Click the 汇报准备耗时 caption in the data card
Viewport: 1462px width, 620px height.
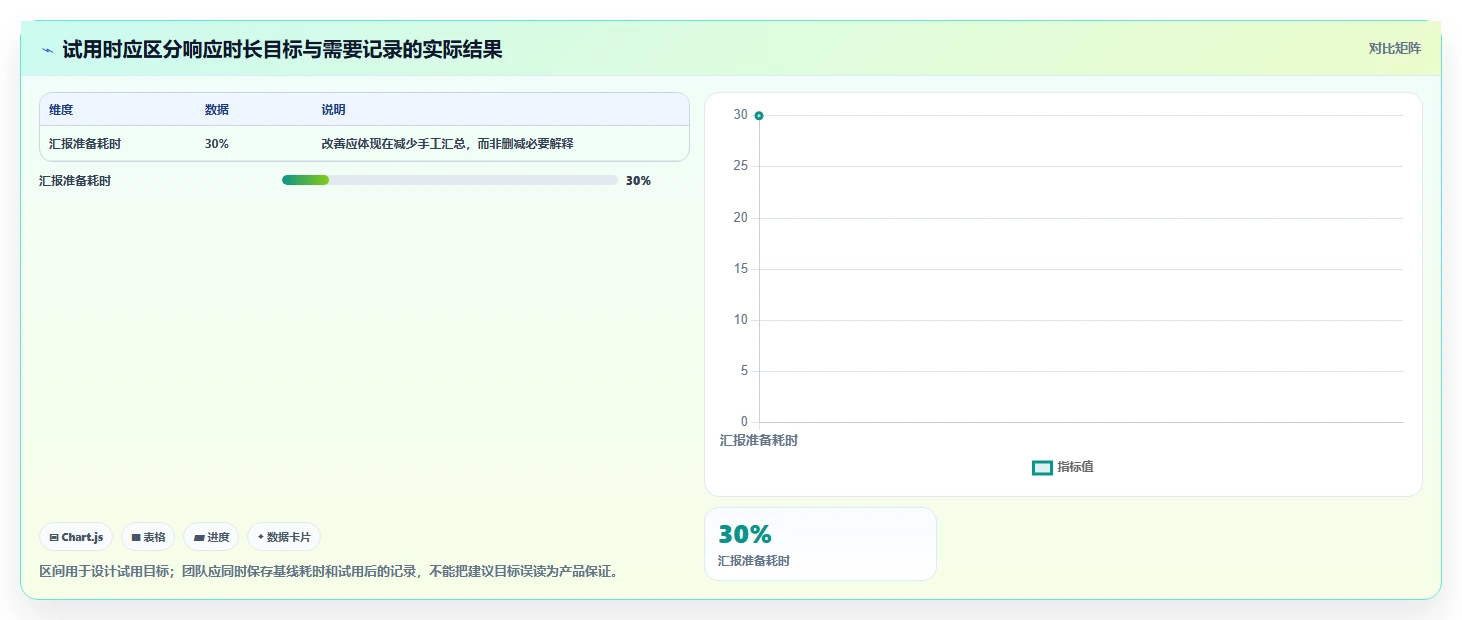754,561
